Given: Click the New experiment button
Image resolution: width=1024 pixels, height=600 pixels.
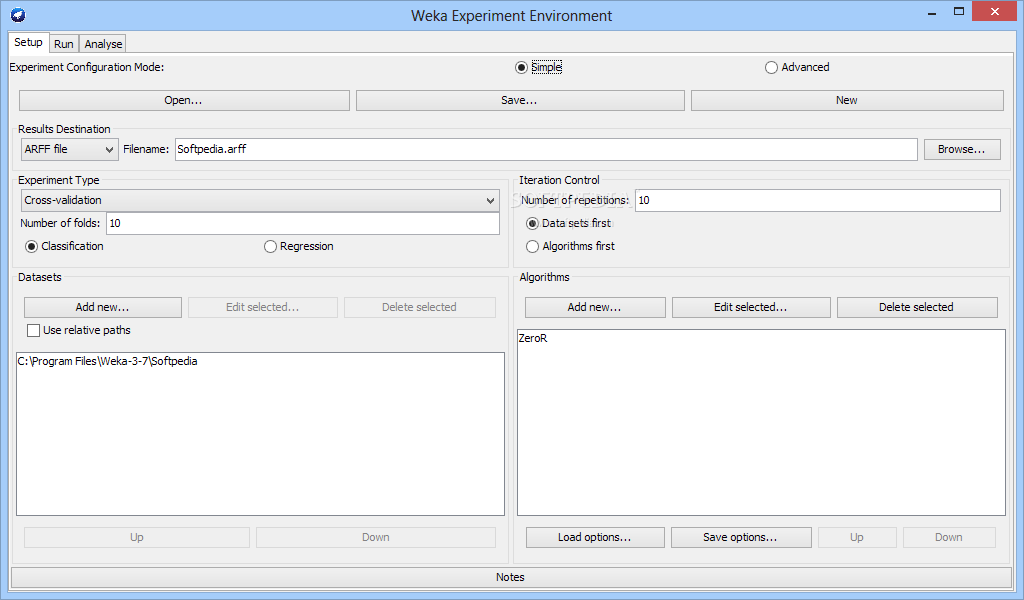Looking at the screenshot, I should click(847, 101).
